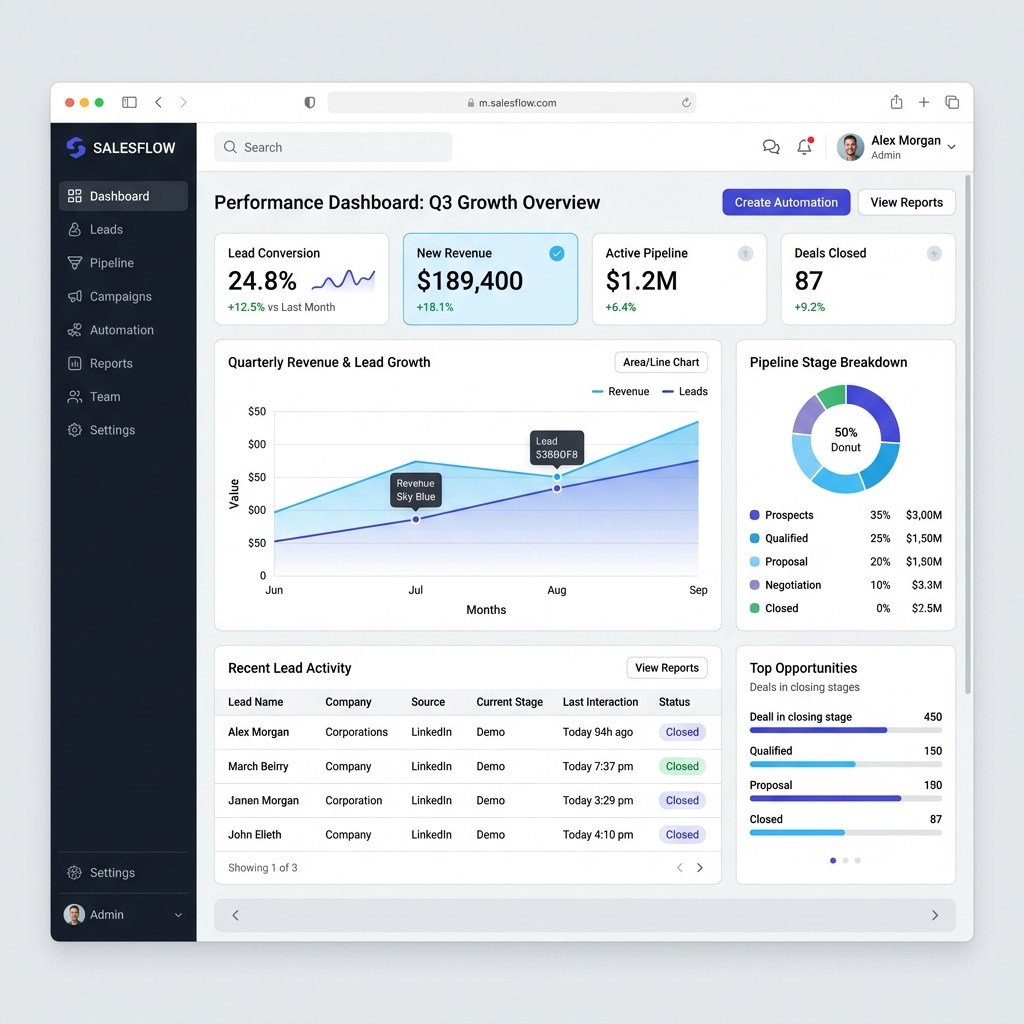The image size is (1024, 1024).
Task: Open Campaigns in the sidebar
Action: click(x=123, y=296)
